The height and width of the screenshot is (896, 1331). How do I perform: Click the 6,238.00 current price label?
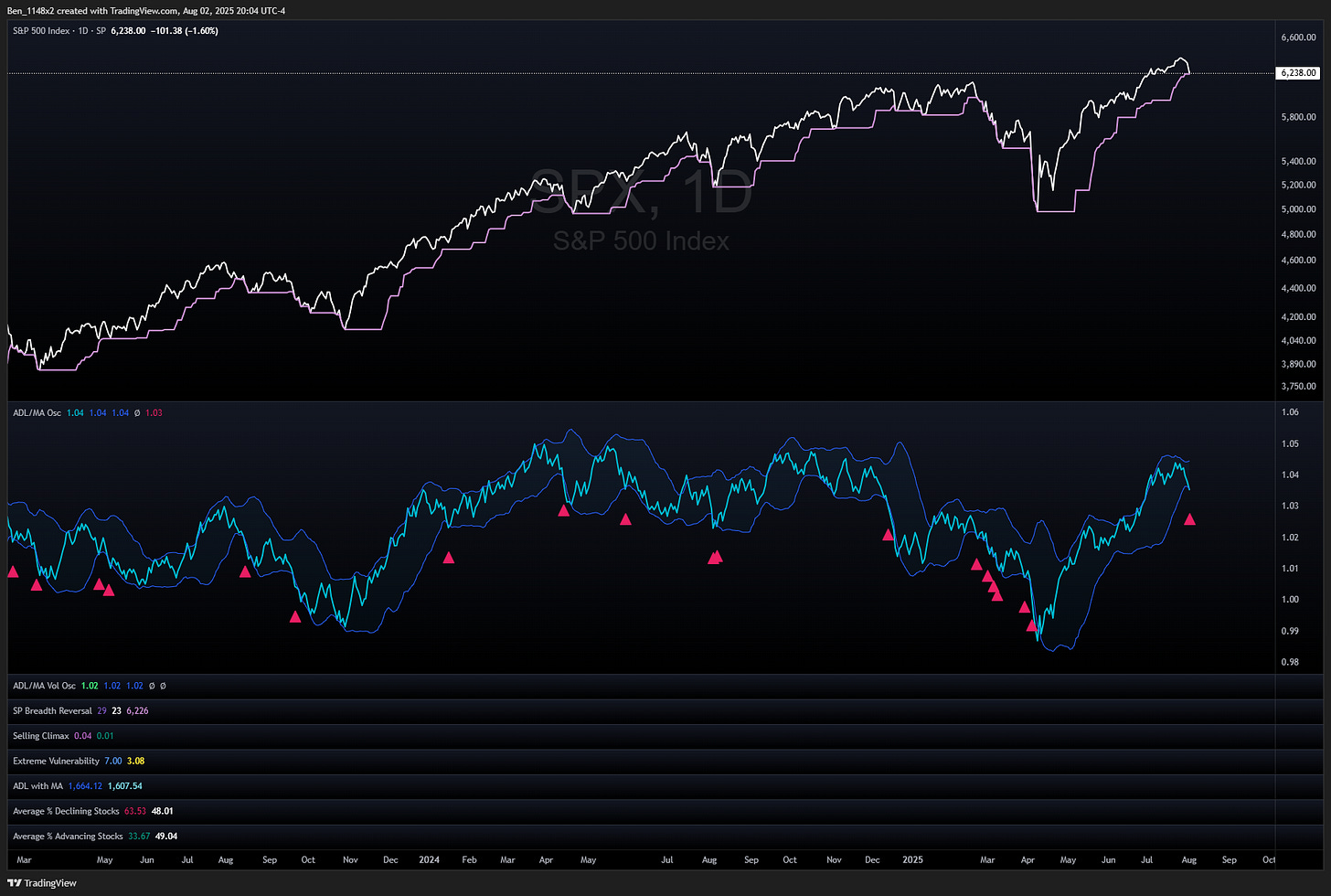[x=1298, y=73]
